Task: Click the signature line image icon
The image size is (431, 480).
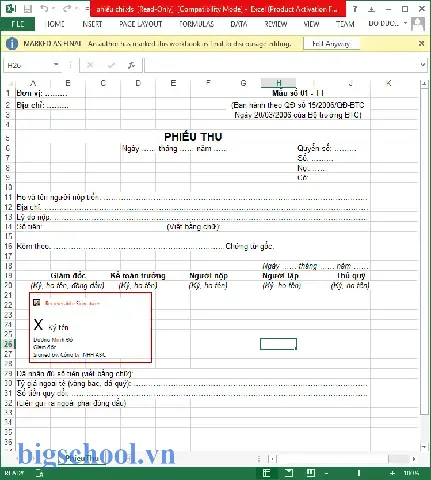Action: pyautogui.click(x=37, y=303)
